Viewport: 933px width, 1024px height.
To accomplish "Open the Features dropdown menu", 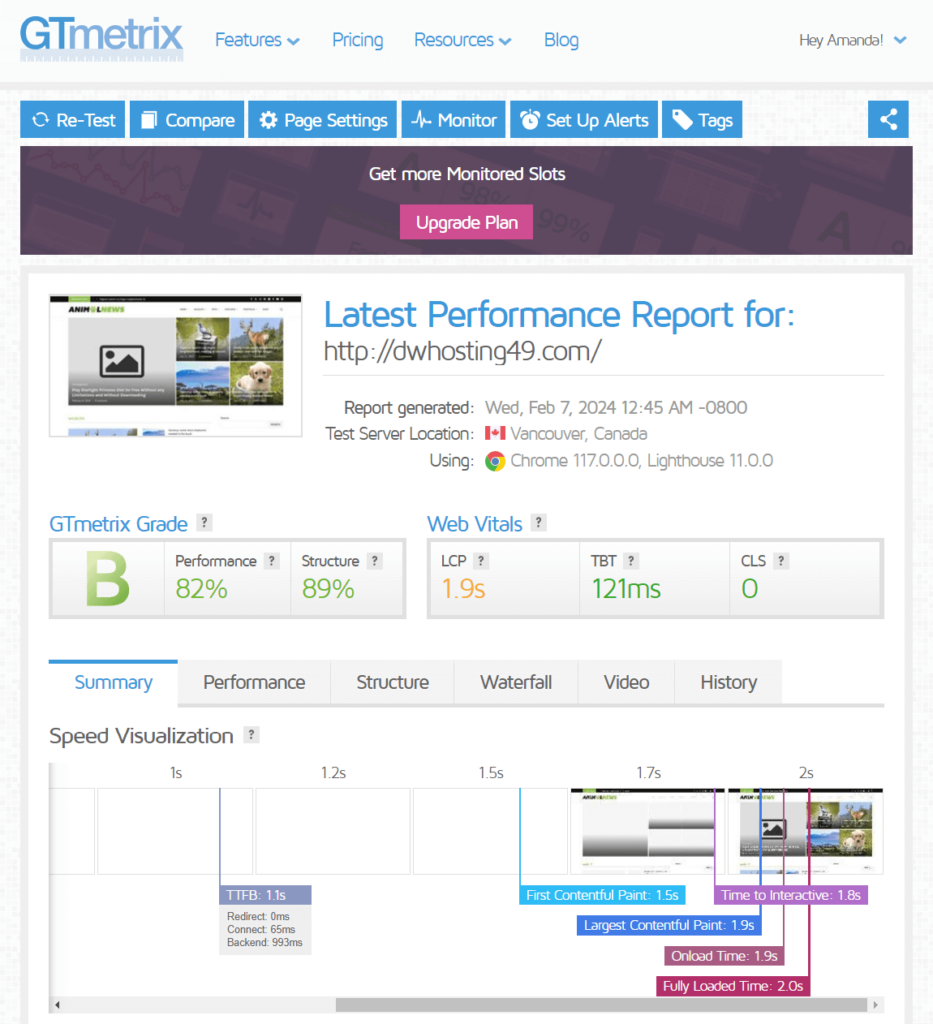I will (x=257, y=40).
